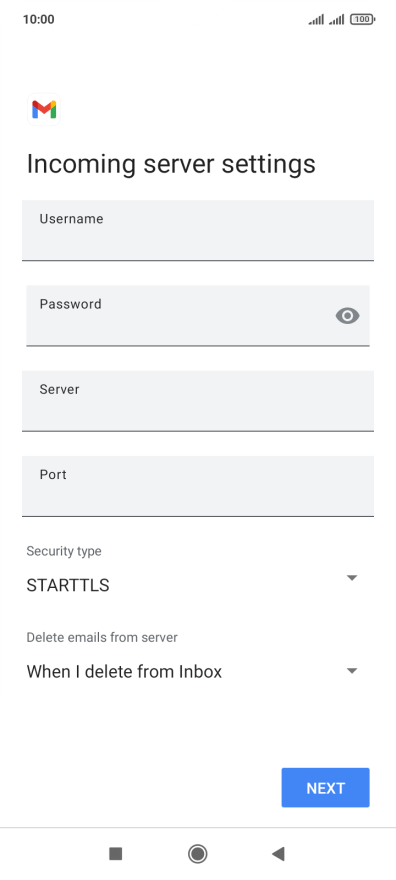Focus the Server input field
396x880 pixels.
click(x=198, y=401)
